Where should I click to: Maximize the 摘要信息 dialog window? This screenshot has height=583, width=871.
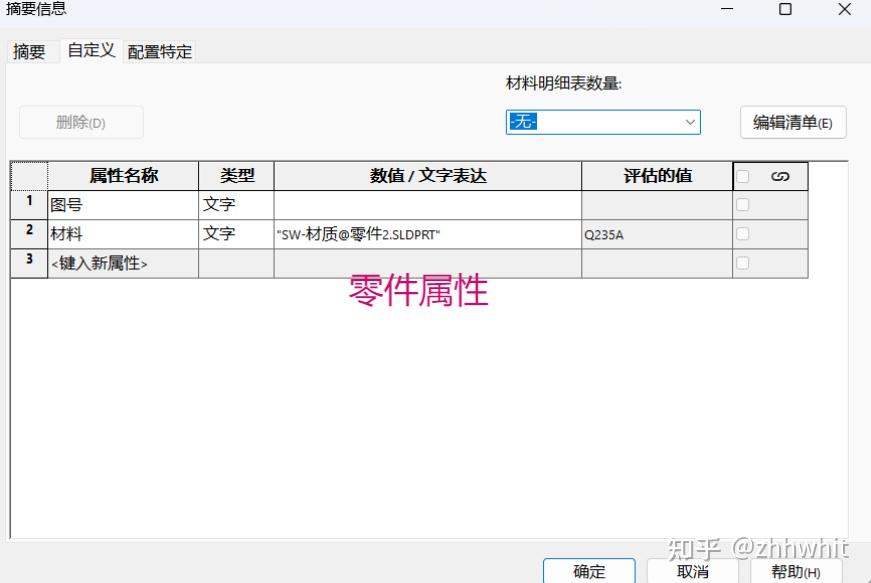tap(785, 9)
